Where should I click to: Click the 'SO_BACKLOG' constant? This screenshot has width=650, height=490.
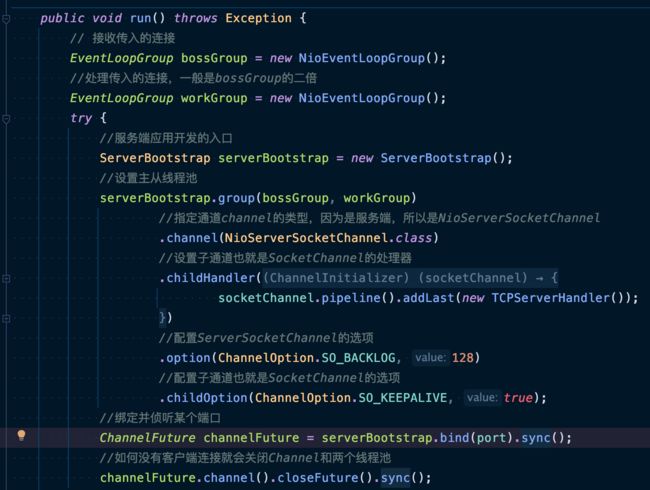358,358
